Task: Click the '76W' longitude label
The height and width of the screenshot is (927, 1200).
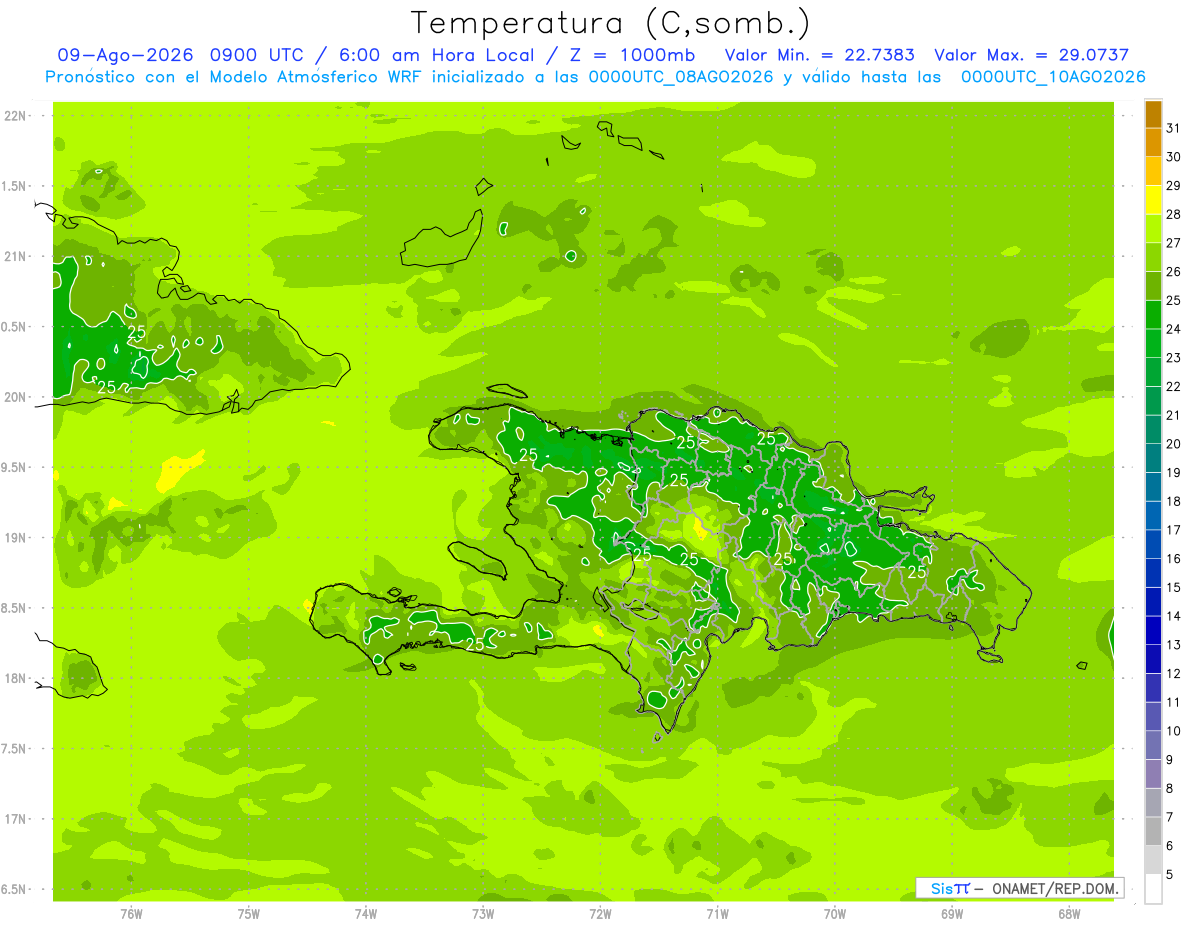Action: (131, 913)
